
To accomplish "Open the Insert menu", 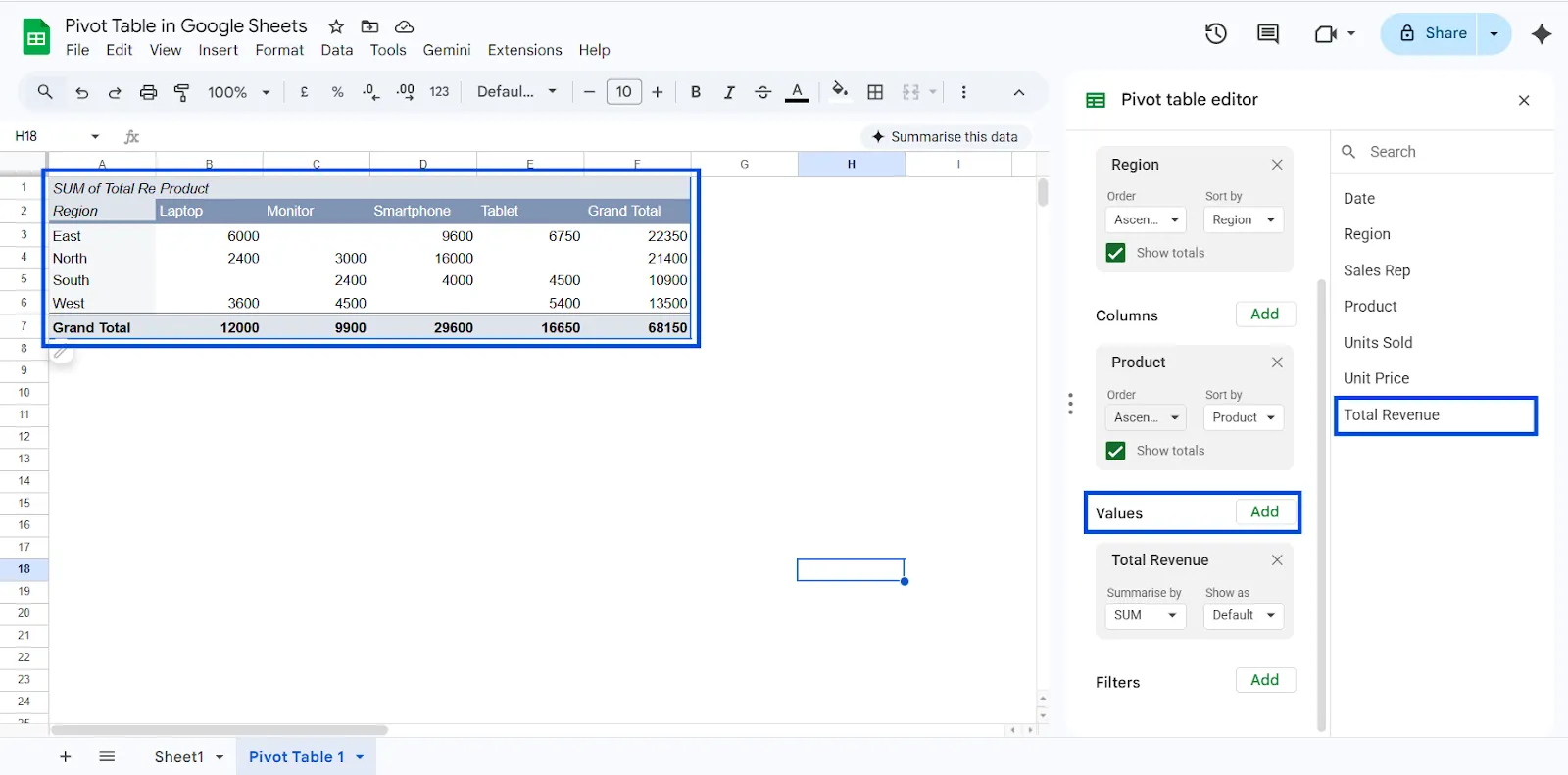I will 218,50.
